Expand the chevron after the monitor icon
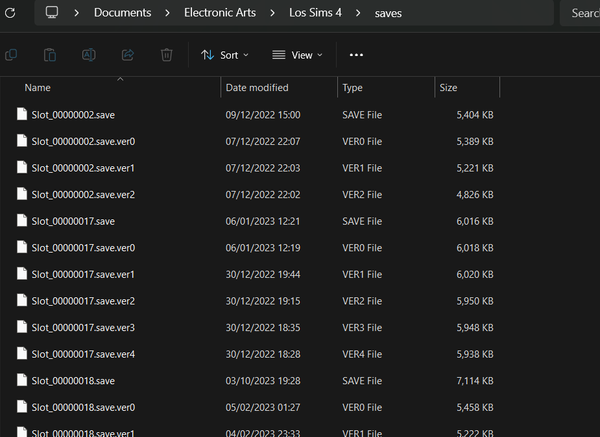 point(77,13)
